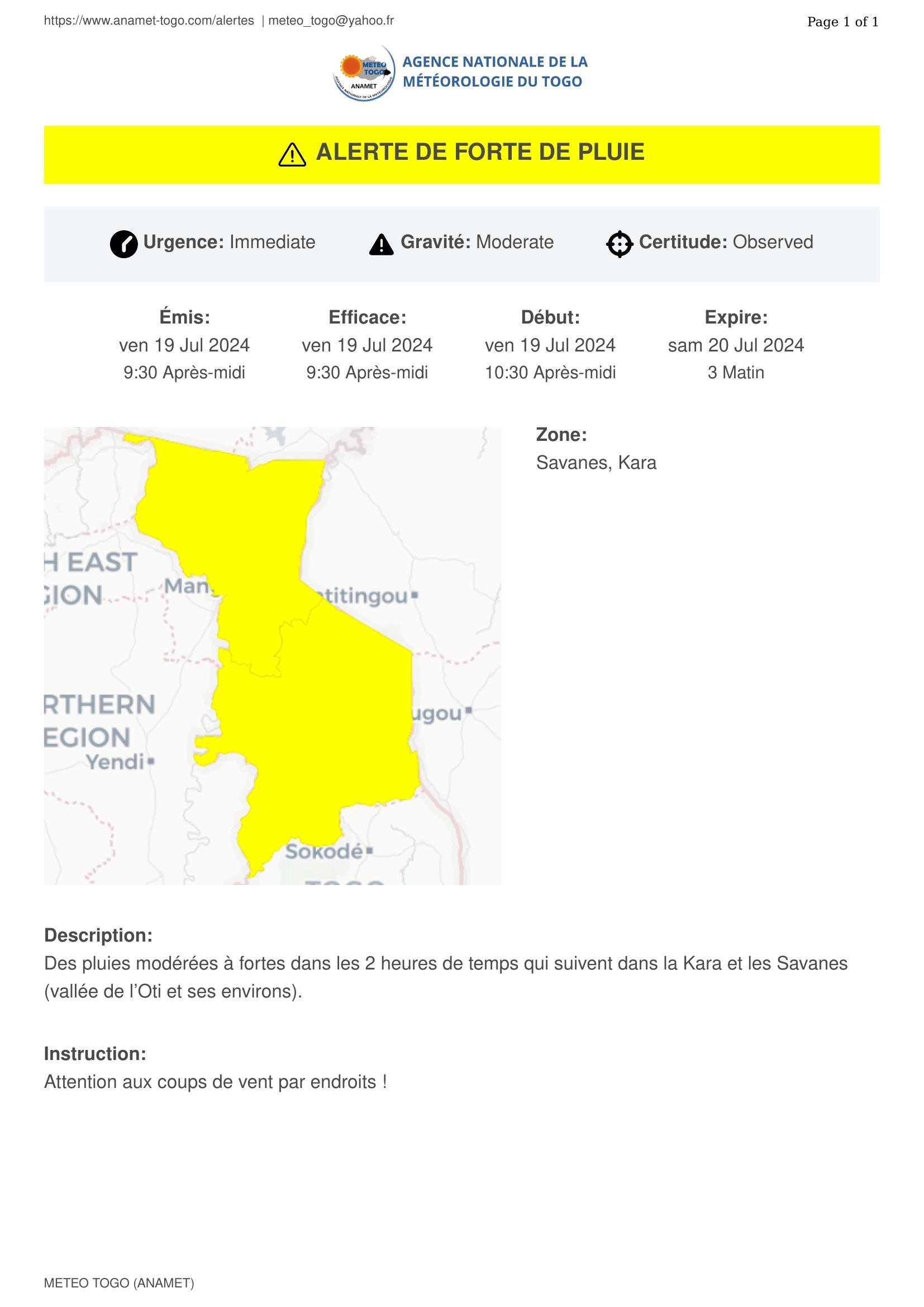
Task: Click the "ALERTE DE FORTE DE PLUIE" heading
Action: pos(480,153)
